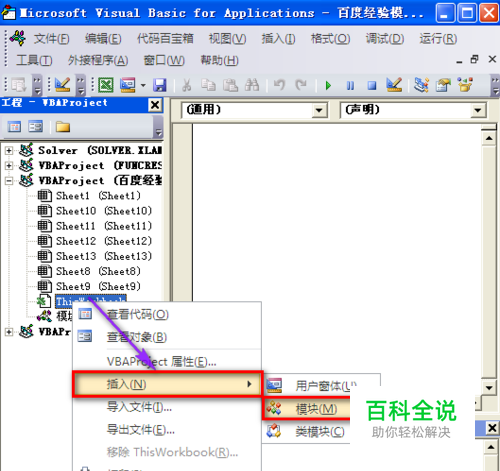Click the Save floppy disk icon
500x471 pixels.
point(160,85)
